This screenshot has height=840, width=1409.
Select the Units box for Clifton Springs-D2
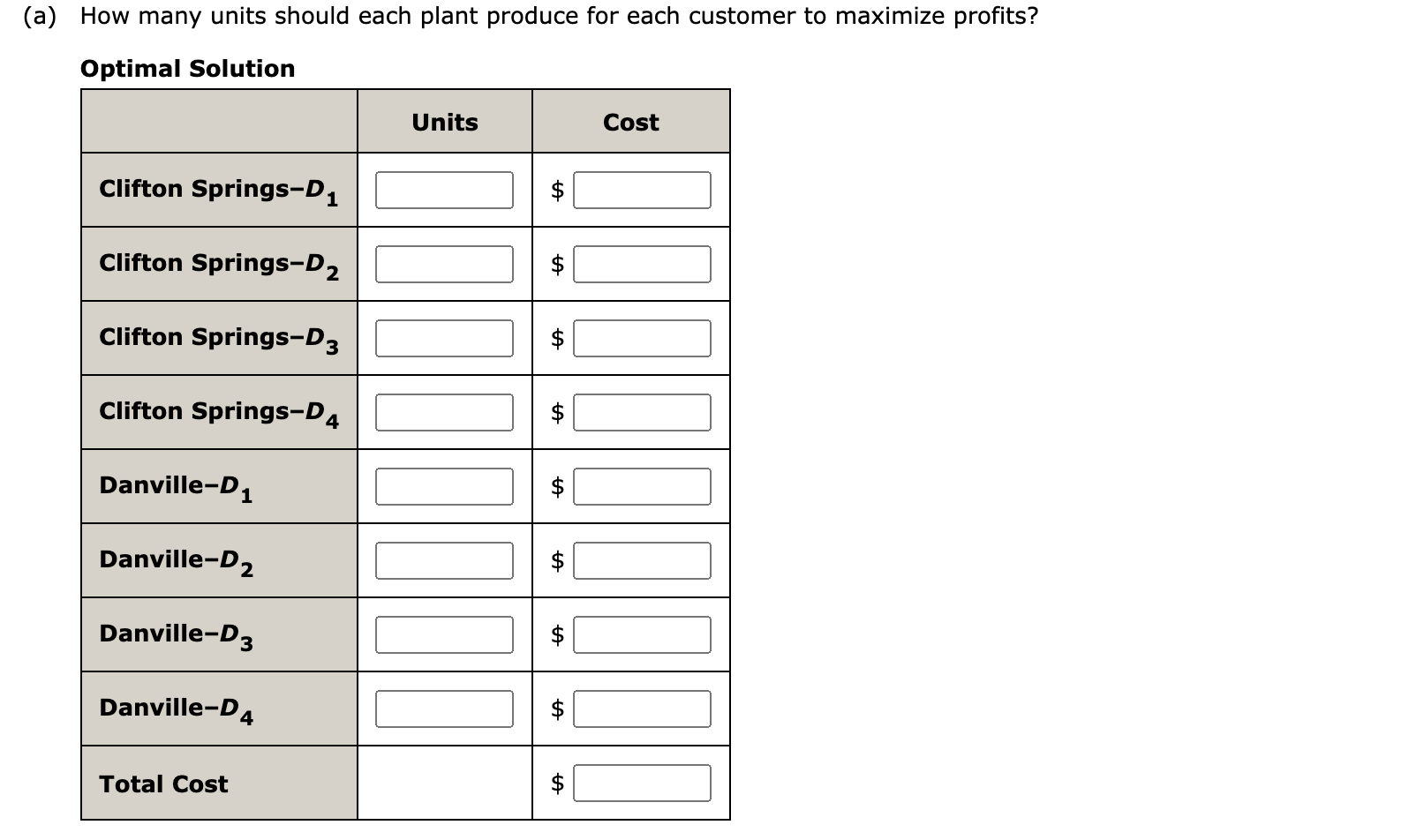click(x=444, y=263)
